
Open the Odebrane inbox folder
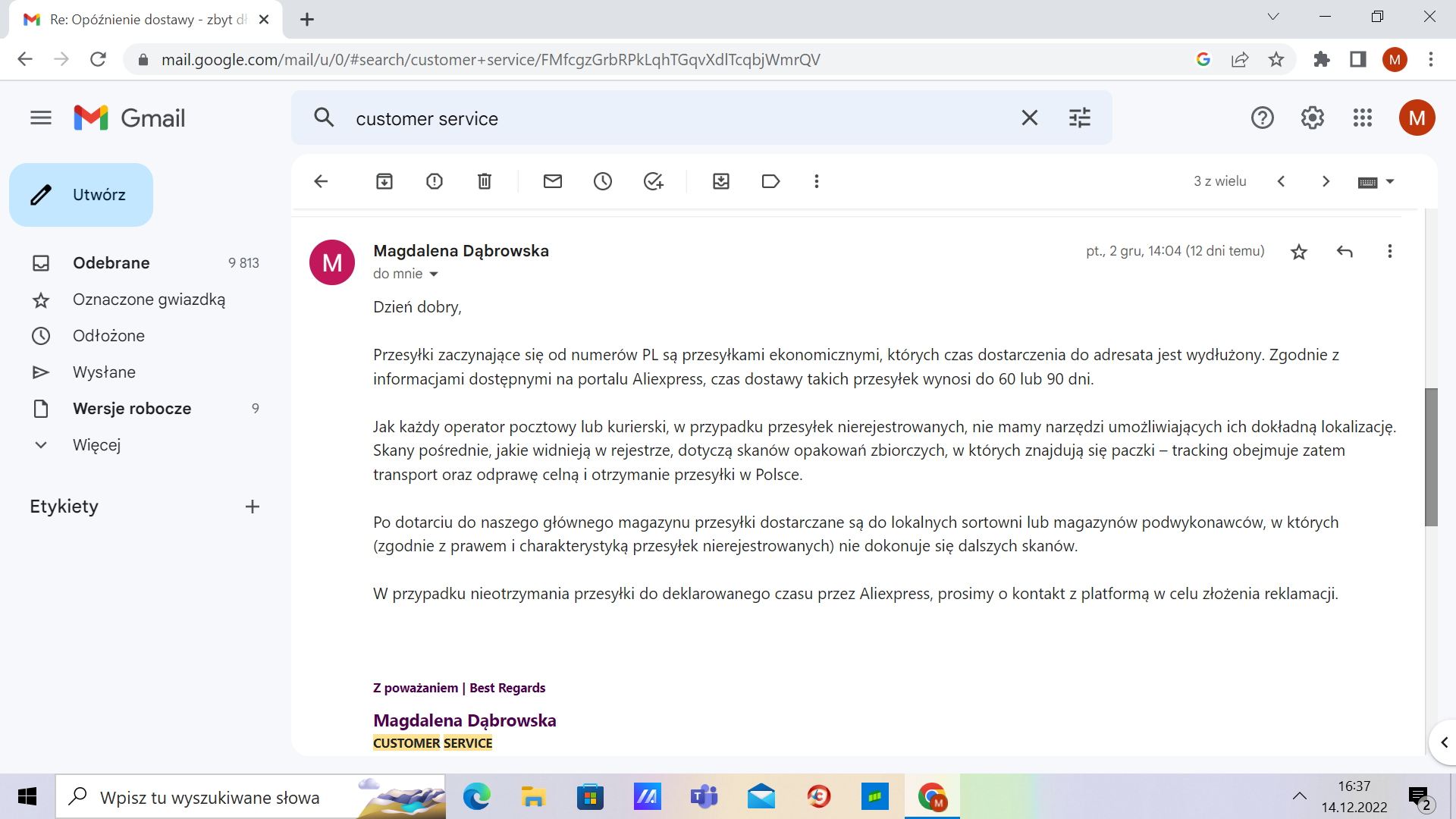click(111, 263)
